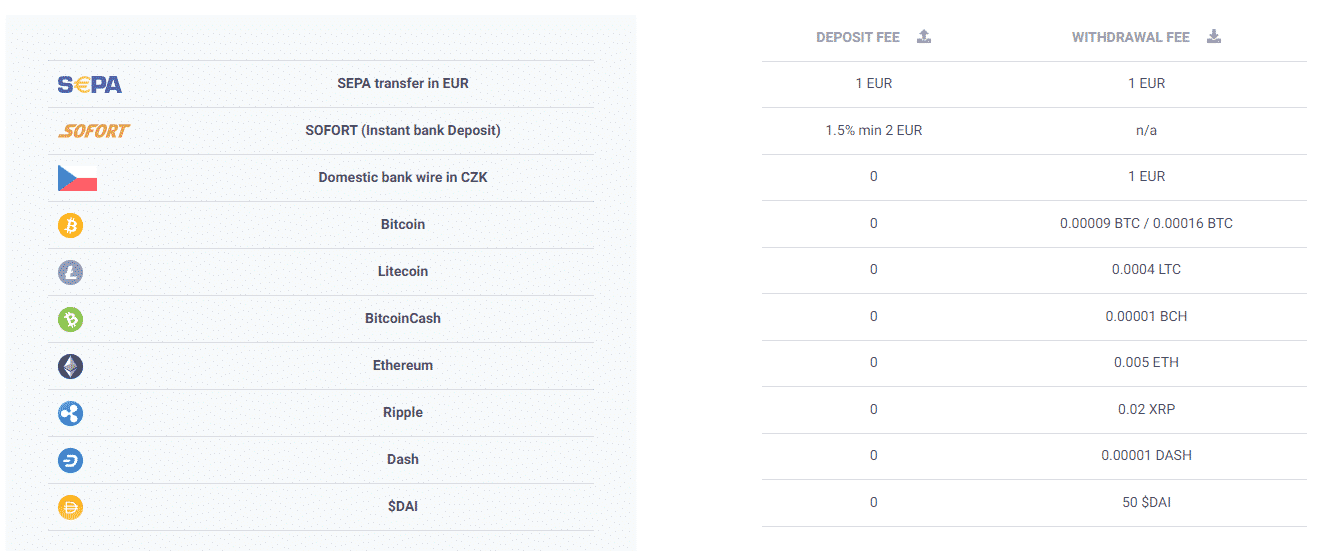Click the blue Ripple icon
The image size is (1323, 551).
coord(70,413)
